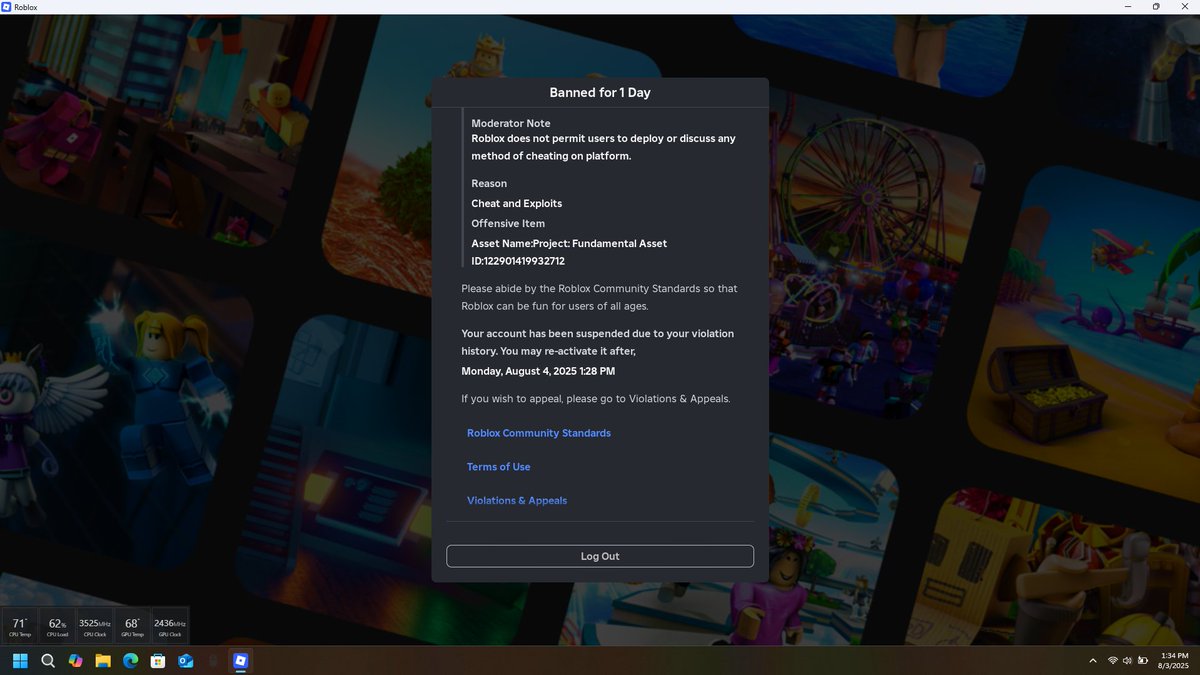Click the volume speaker tray icon
Screen dimensions: 1200x675
1127,661
